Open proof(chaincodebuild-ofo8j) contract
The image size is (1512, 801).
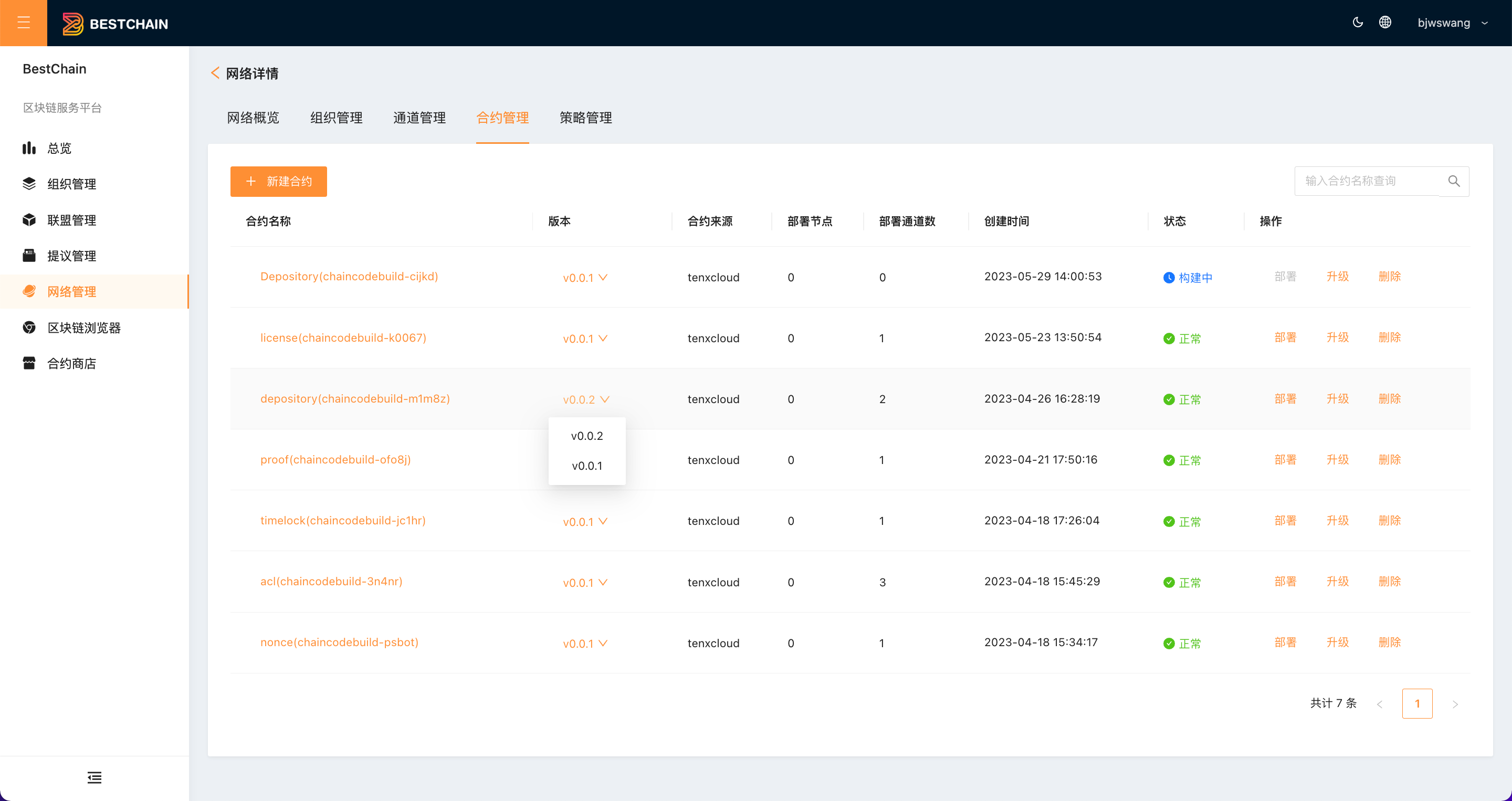point(336,459)
